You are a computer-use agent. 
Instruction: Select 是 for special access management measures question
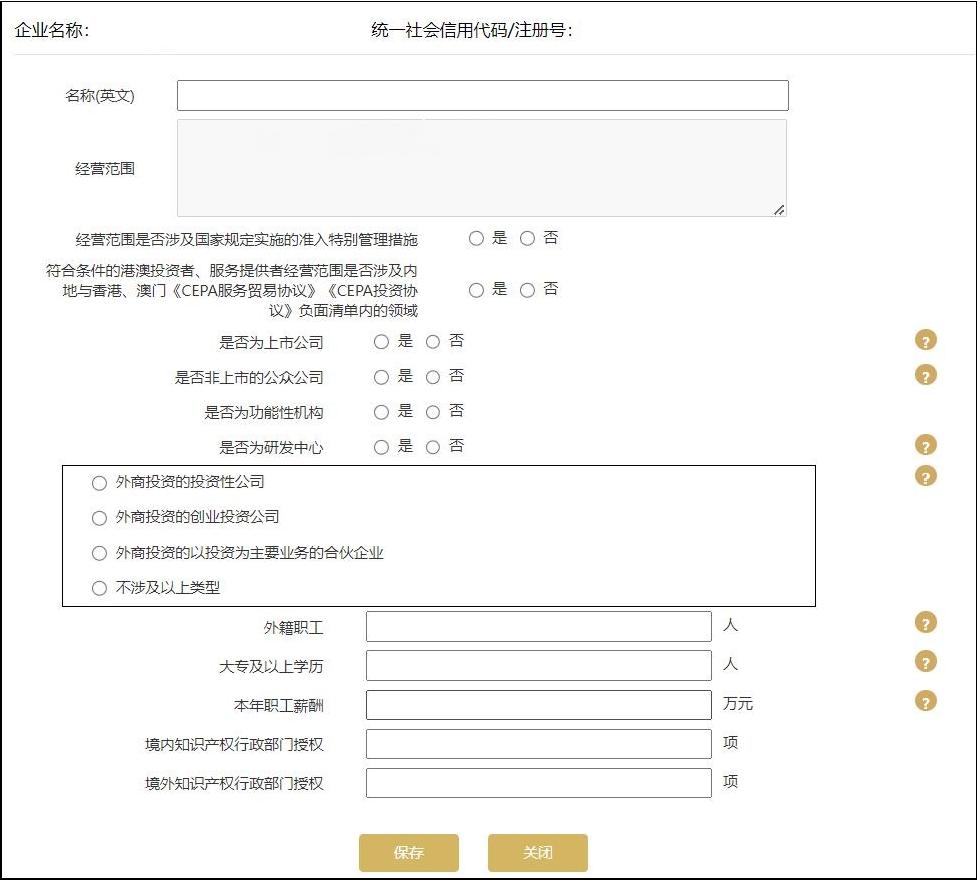pyautogui.click(x=476, y=237)
